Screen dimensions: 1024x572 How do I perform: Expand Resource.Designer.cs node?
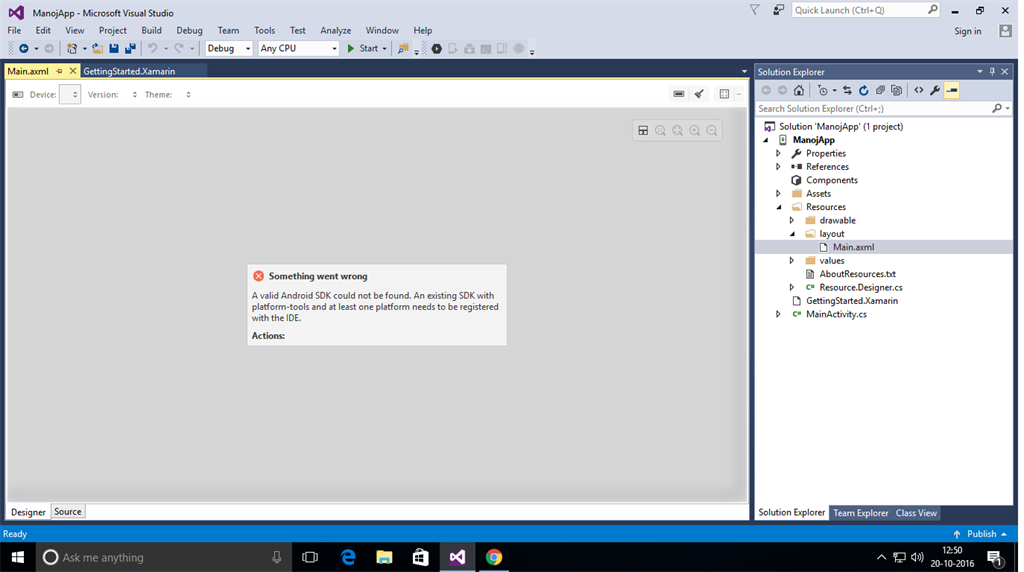click(792, 287)
